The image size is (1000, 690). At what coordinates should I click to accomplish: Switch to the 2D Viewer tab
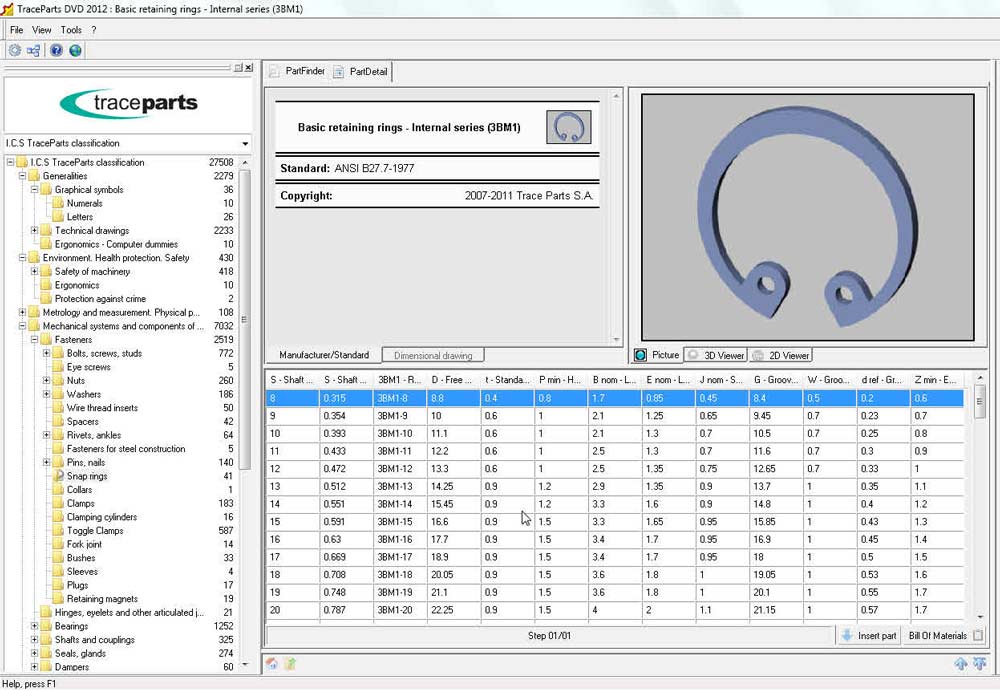(781, 355)
